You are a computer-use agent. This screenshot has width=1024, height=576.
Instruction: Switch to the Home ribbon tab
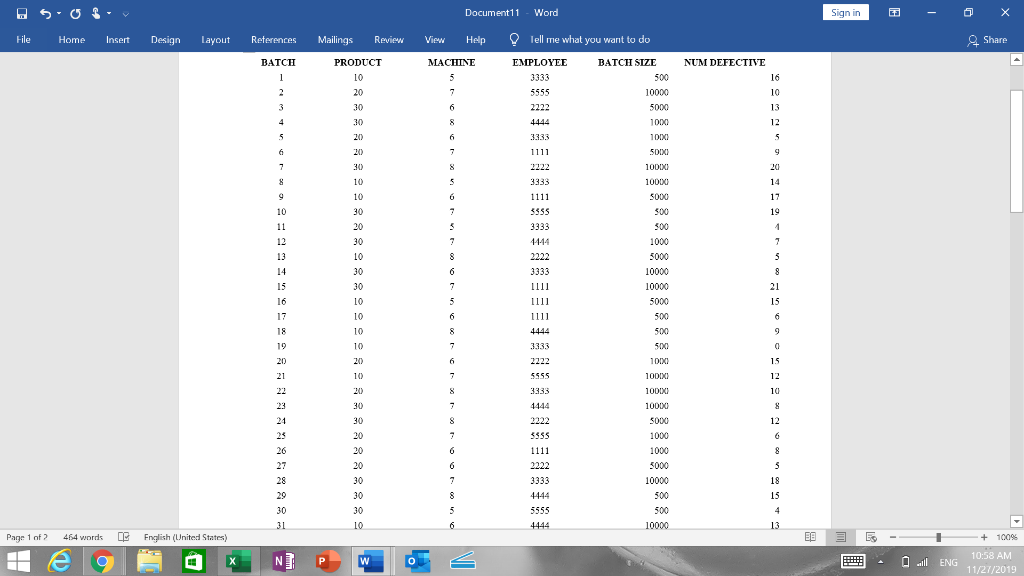[x=71, y=39]
